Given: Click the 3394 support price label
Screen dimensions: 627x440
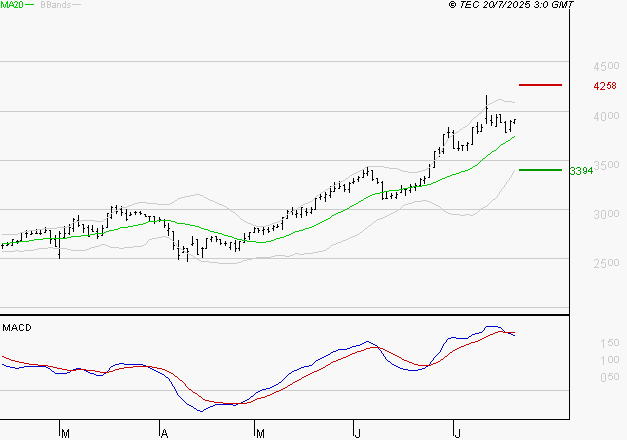Looking at the screenshot, I should point(581,171).
